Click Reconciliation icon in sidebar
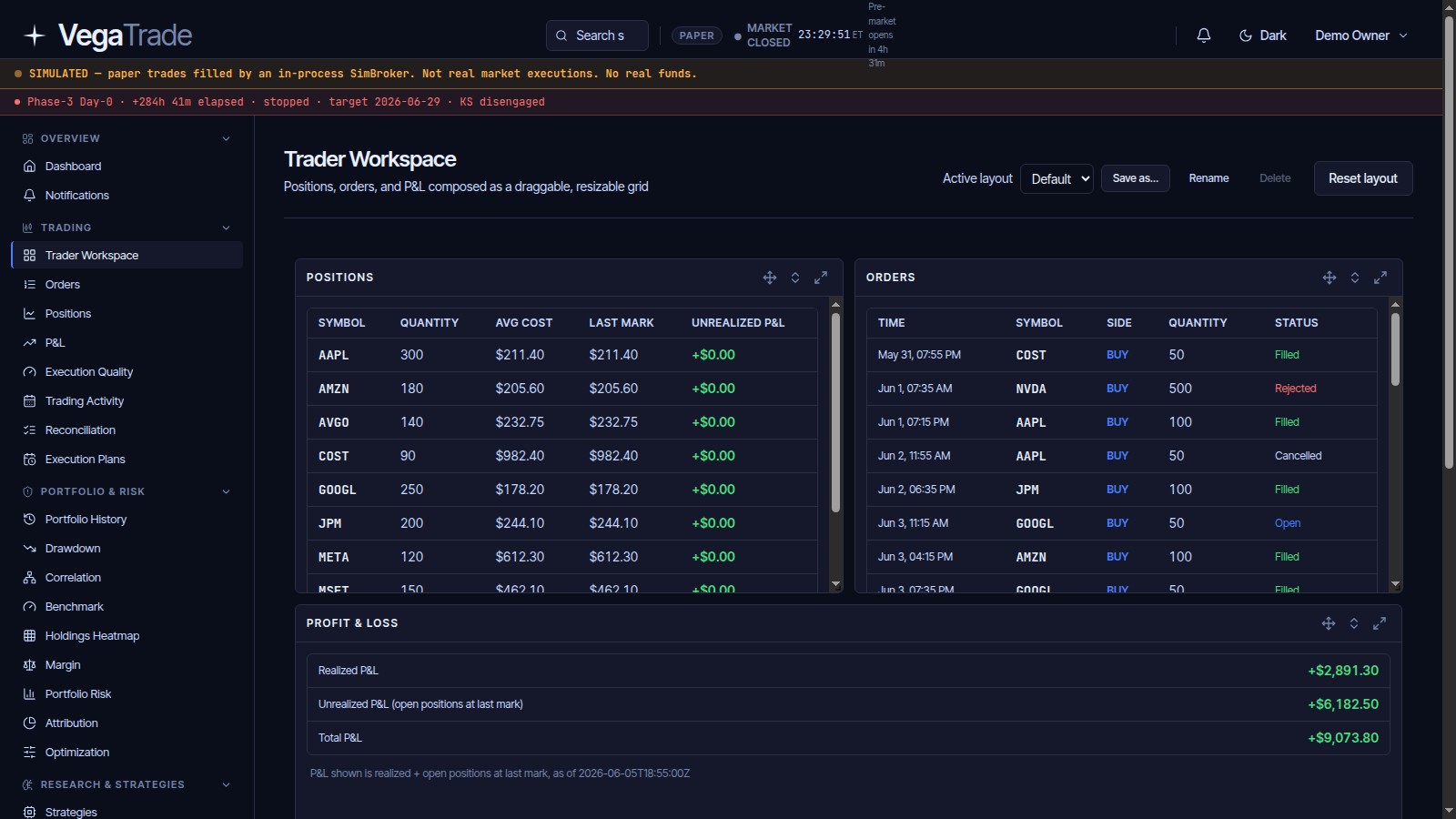Image resolution: width=1456 pixels, height=819 pixels. 29,430
